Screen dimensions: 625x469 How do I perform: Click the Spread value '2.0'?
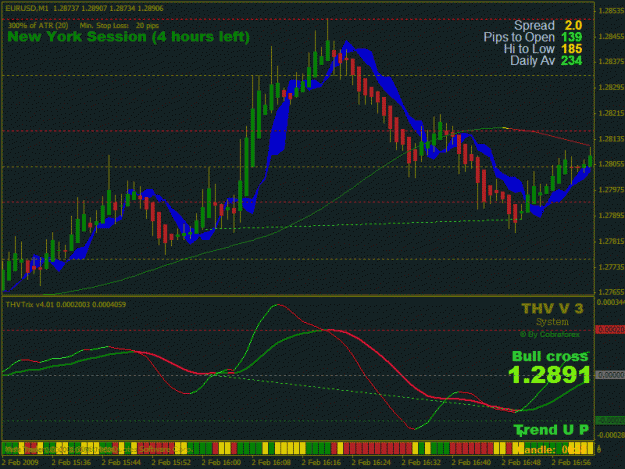pyautogui.click(x=573, y=26)
